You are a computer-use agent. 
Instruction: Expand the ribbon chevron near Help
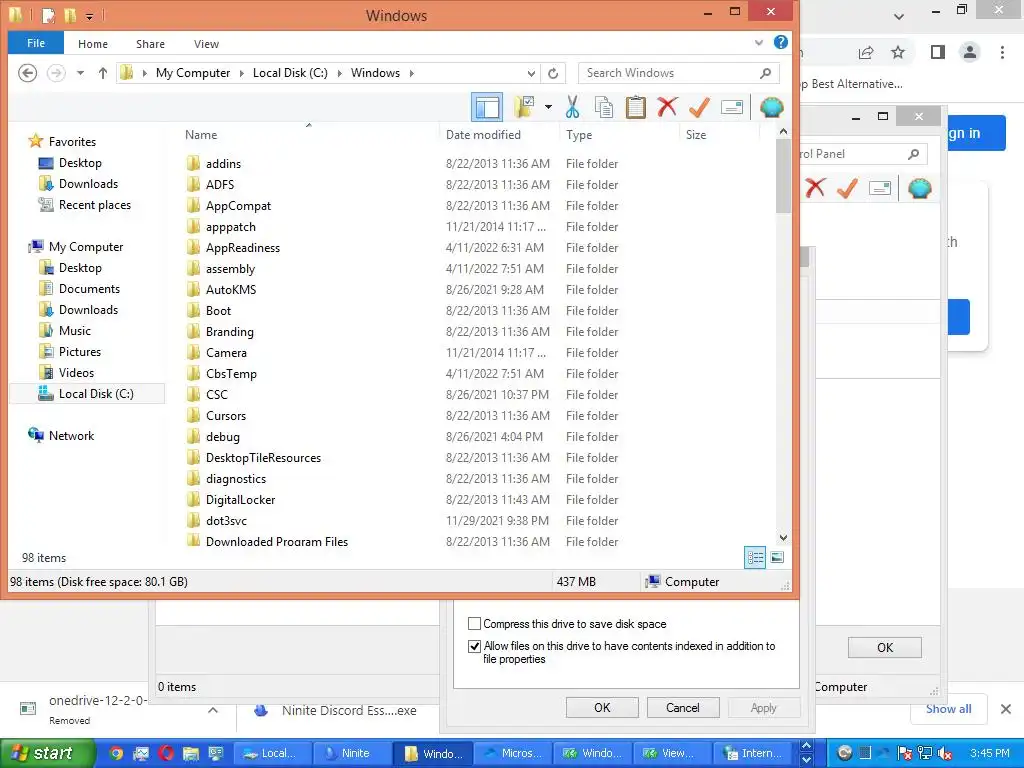tap(759, 42)
